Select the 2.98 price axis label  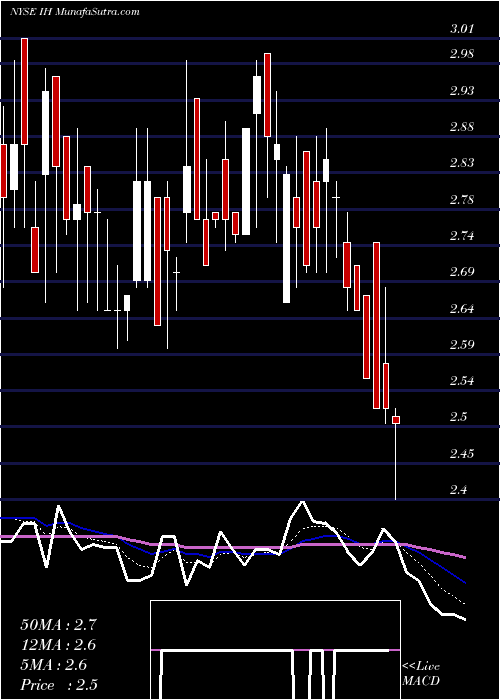[x=461, y=54]
